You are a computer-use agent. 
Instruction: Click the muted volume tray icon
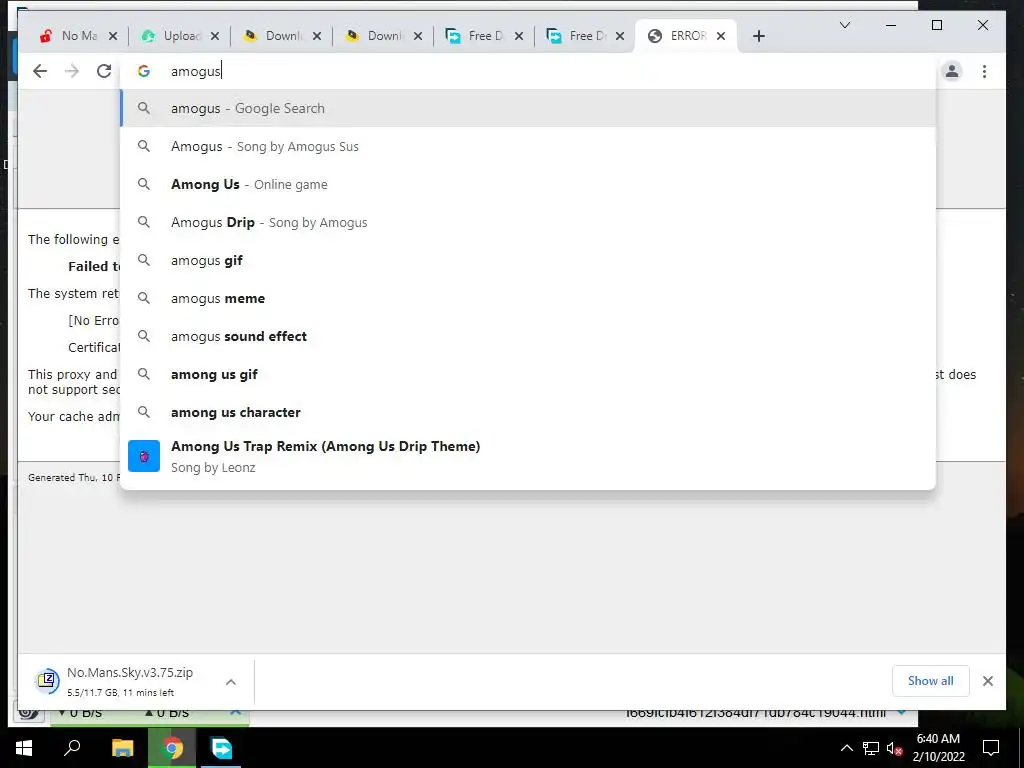click(894, 748)
